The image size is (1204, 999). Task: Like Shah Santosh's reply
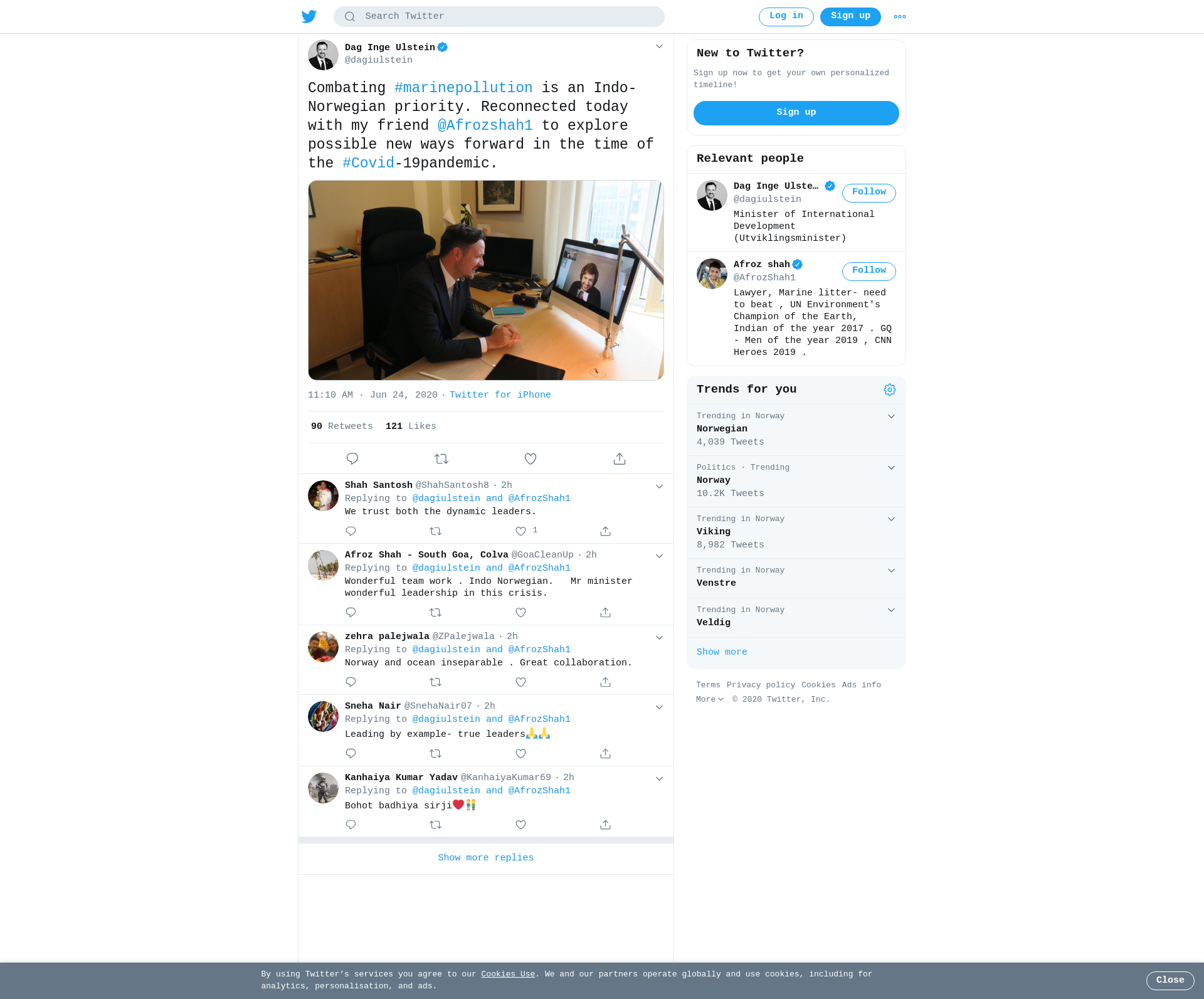(x=520, y=531)
